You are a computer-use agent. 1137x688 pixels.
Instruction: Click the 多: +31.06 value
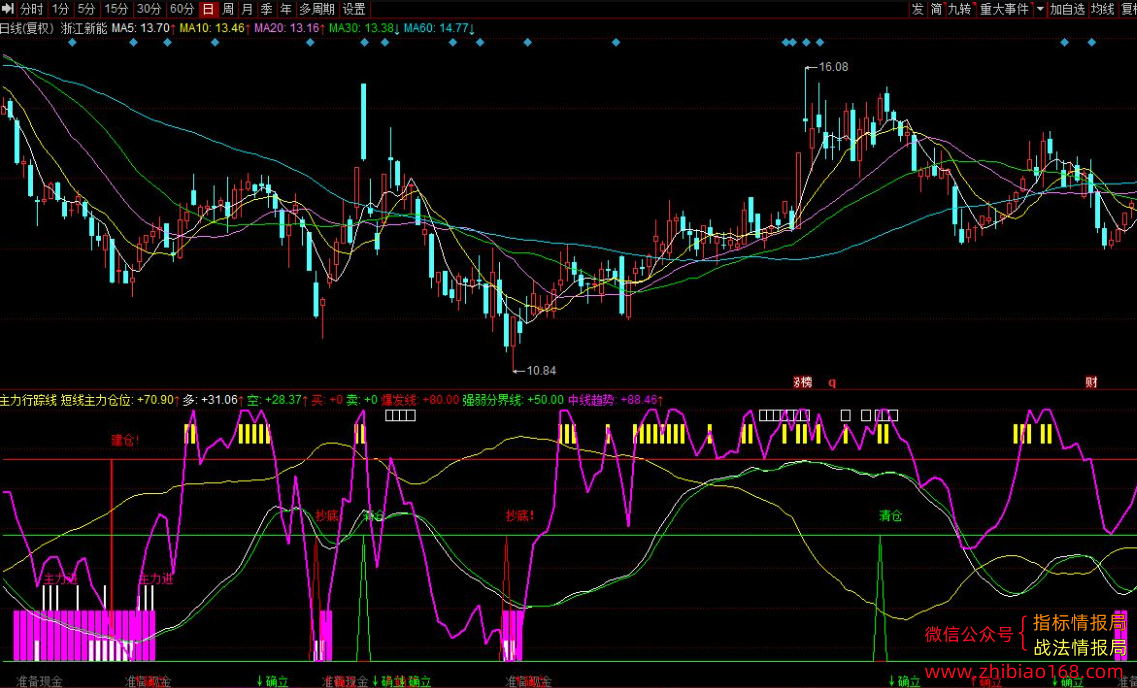(x=212, y=399)
